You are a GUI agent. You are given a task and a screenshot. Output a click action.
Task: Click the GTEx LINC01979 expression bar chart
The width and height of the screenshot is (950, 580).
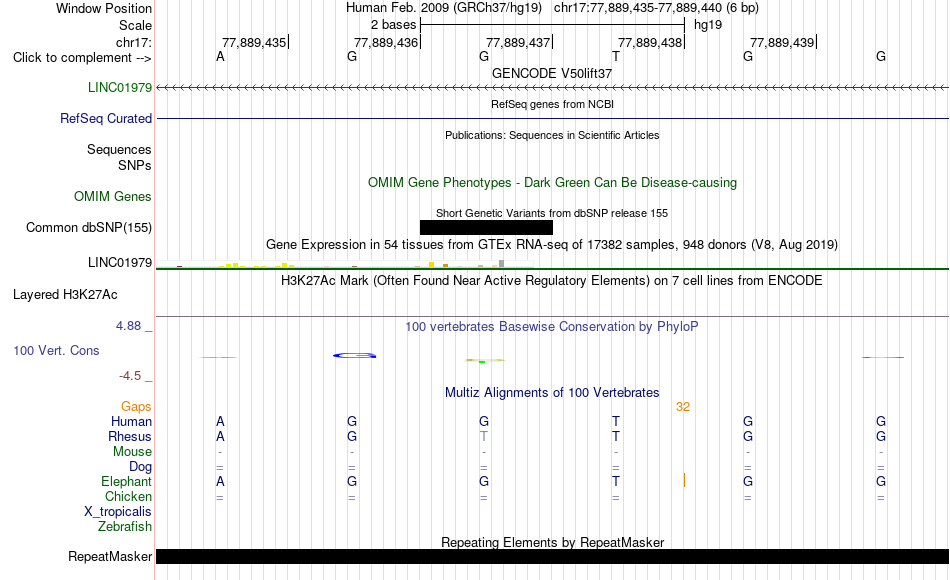[344, 264]
